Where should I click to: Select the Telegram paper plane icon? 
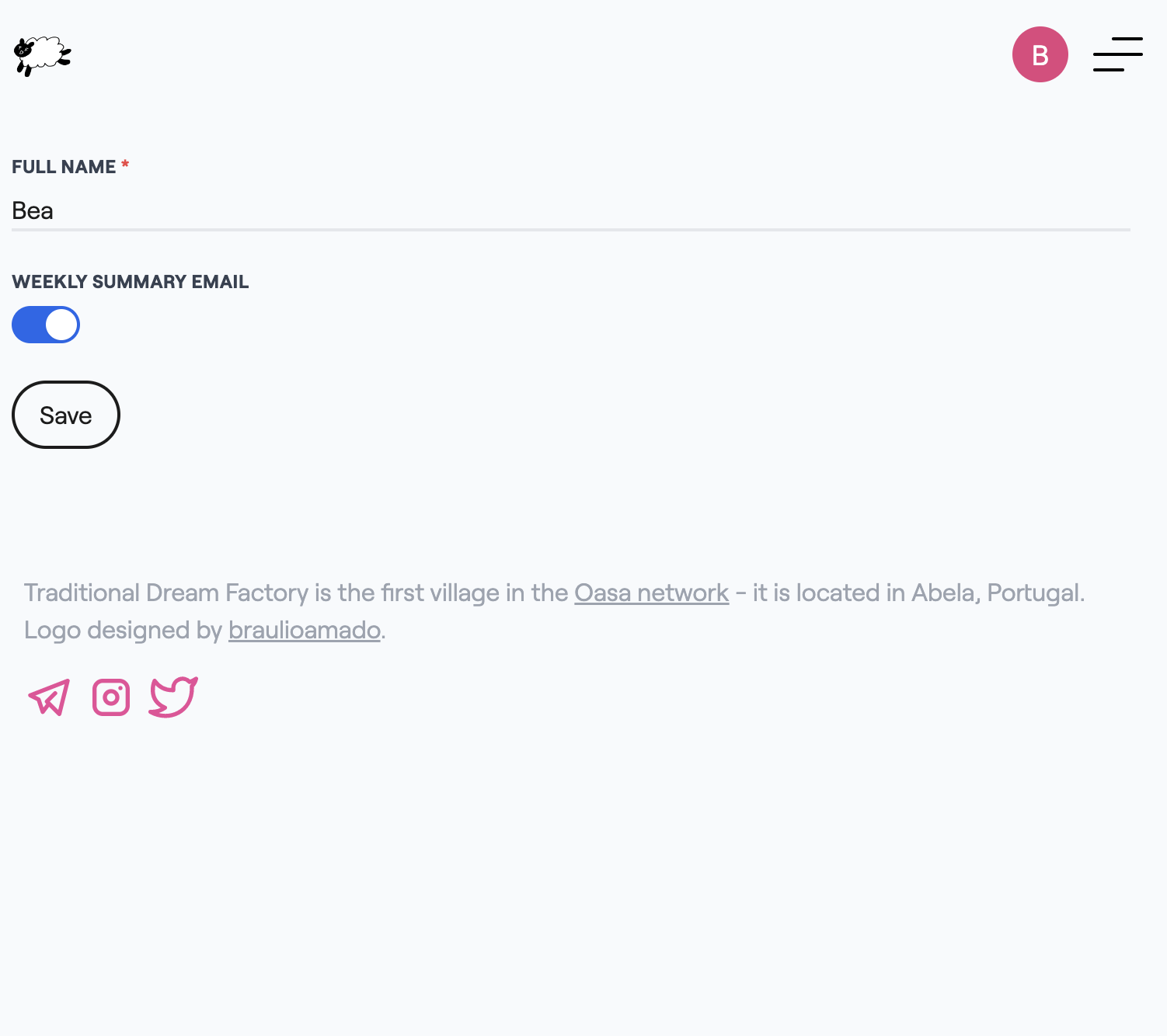49,697
